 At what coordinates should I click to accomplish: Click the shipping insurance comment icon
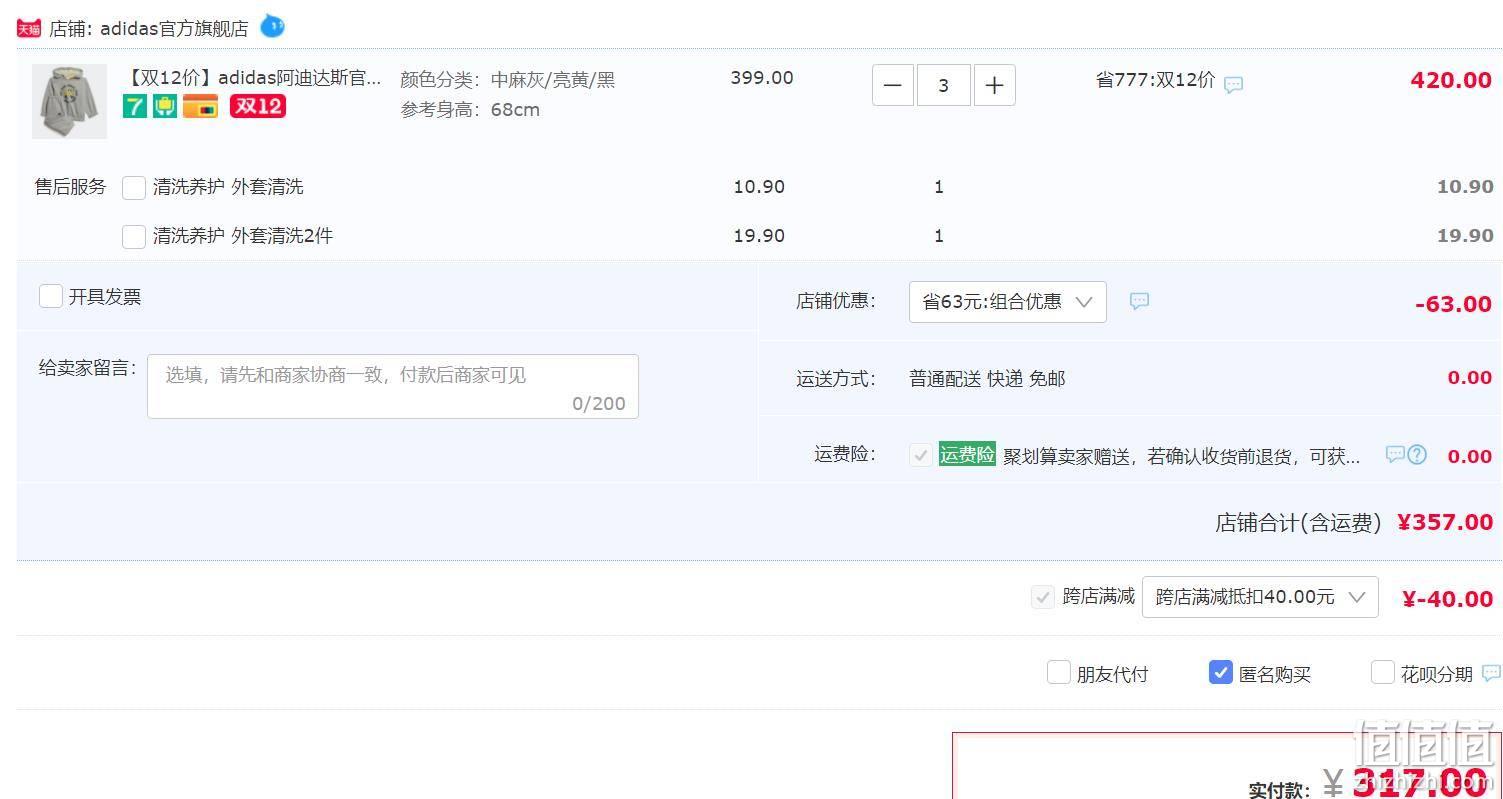pos(1395,454)
